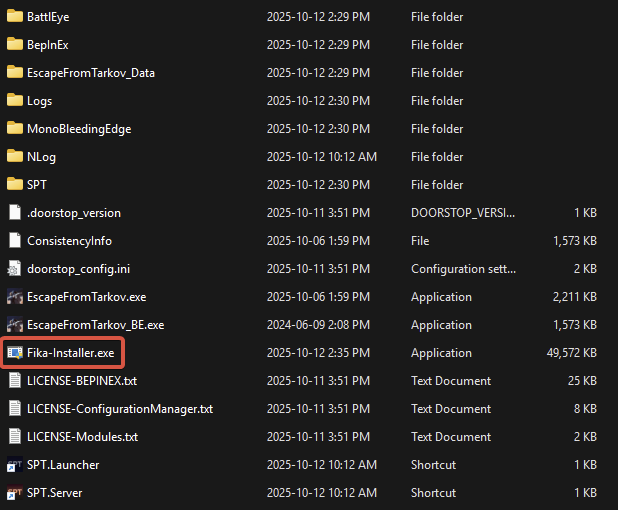Click the .doorstop_version file icon
The height and width of the screenshot is (510, 618).
(x=14, y=213)
